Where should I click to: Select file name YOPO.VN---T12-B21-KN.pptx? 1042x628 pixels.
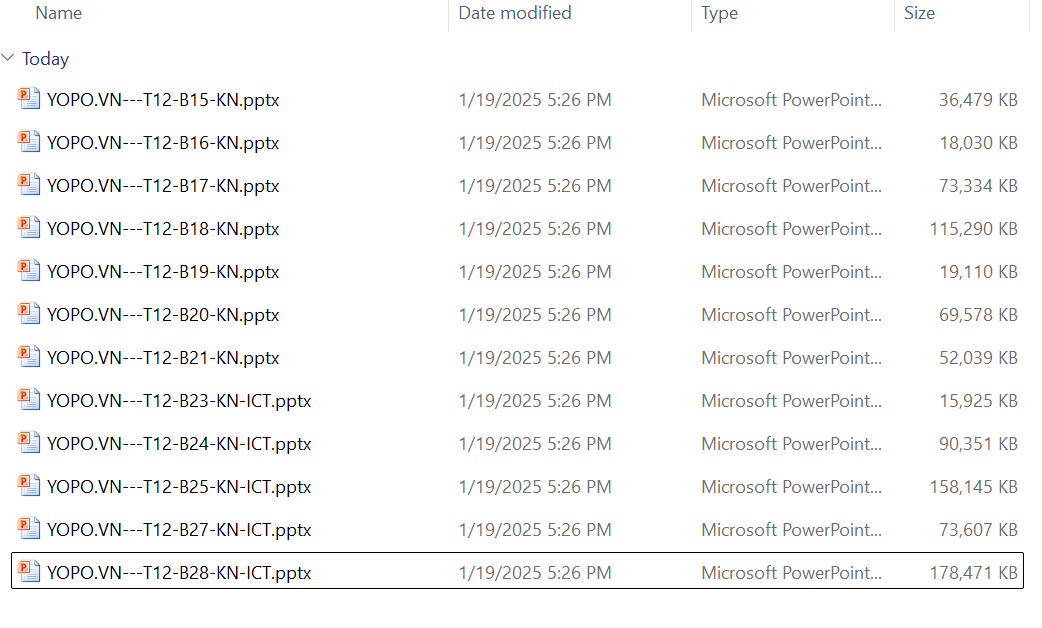pyautogui.click(x=163, y=358)
